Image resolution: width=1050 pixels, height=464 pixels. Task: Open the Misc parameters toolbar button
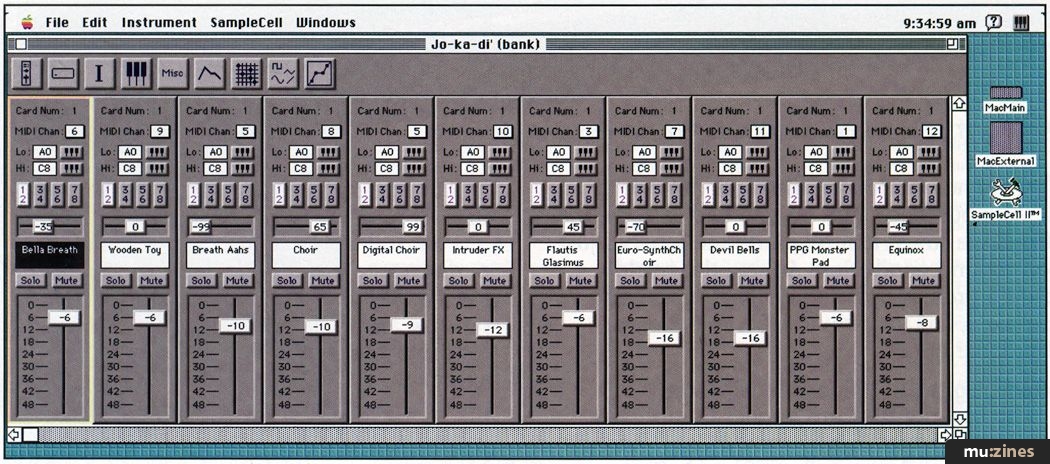173,72
